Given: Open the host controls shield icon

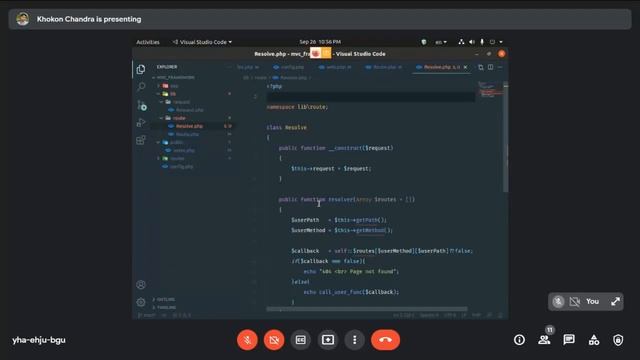Looking at the screenshot, I should pos(618,340).
